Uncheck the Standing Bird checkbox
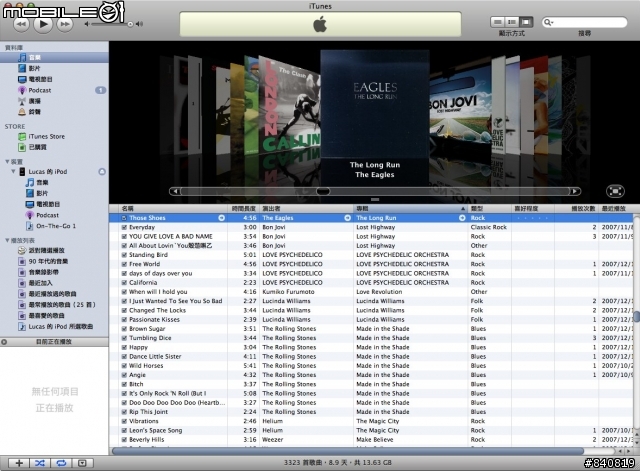Viewport: 640px width, 471px height. [124, 255]
